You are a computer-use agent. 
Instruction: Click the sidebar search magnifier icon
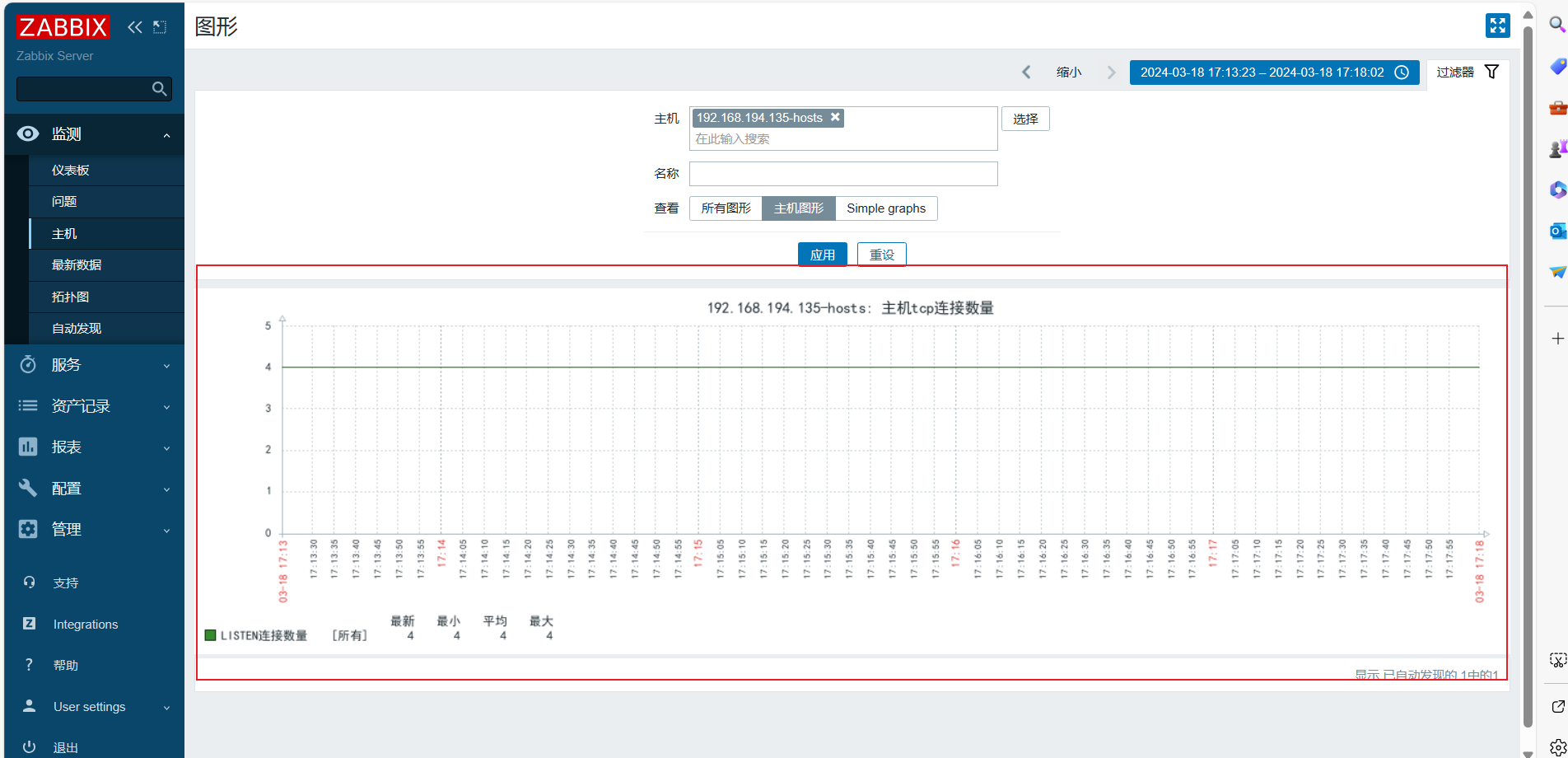coord(160,89)
